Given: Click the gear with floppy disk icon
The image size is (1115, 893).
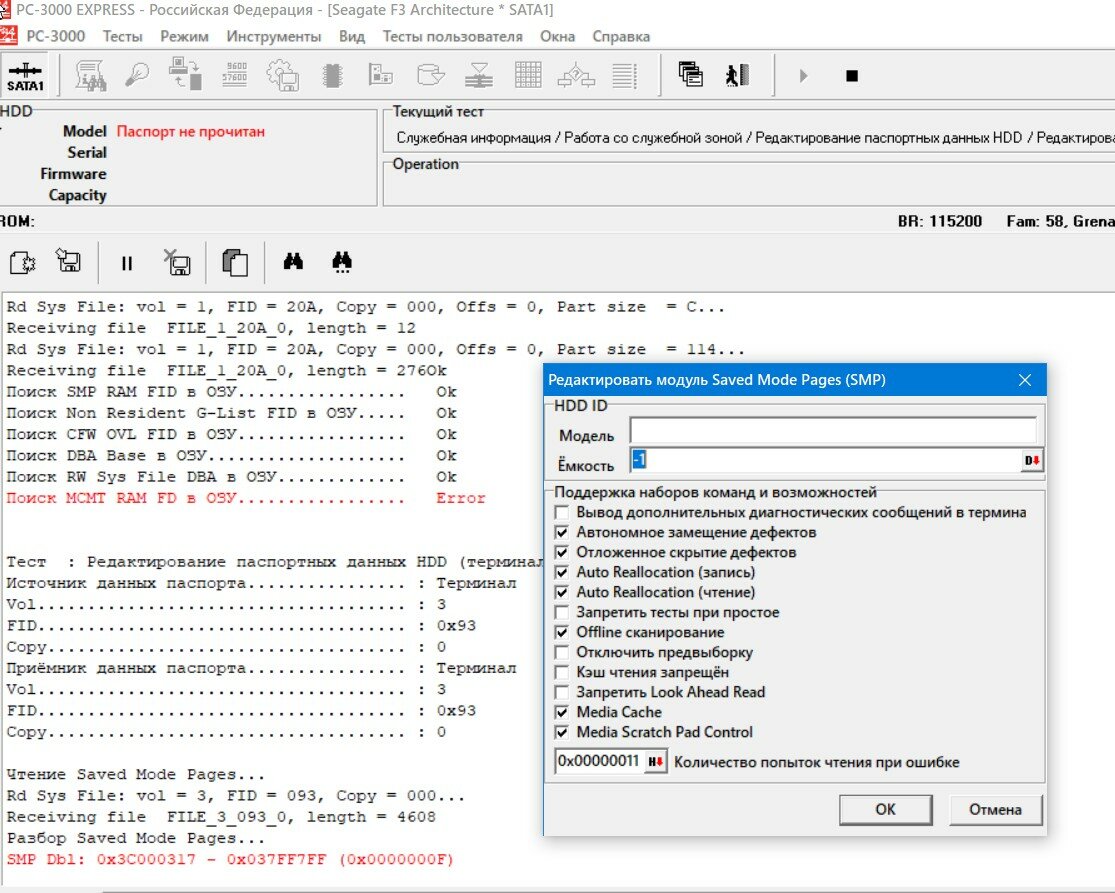Looking at the screenshot, I should click(x=282, y=75).
